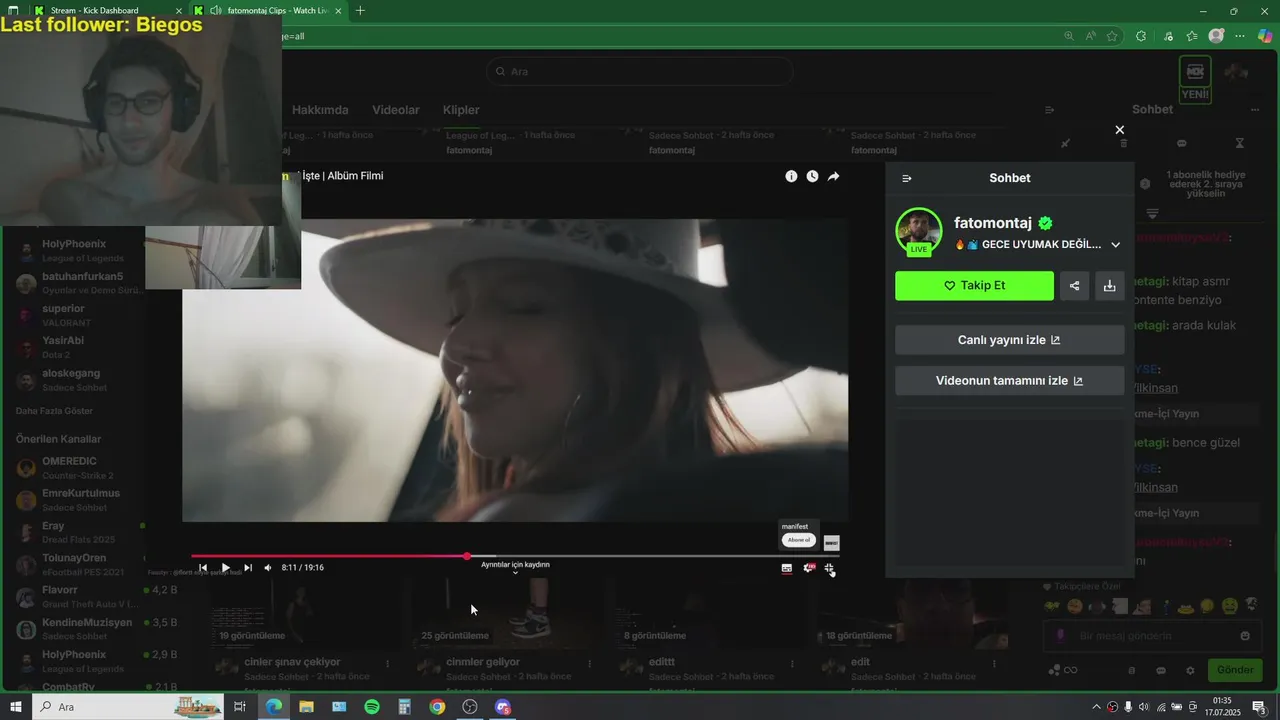Expand the GECE UYUMAK stream title
The height and width of the screenshot is (720, 1280).
[x=1115, y=244]
